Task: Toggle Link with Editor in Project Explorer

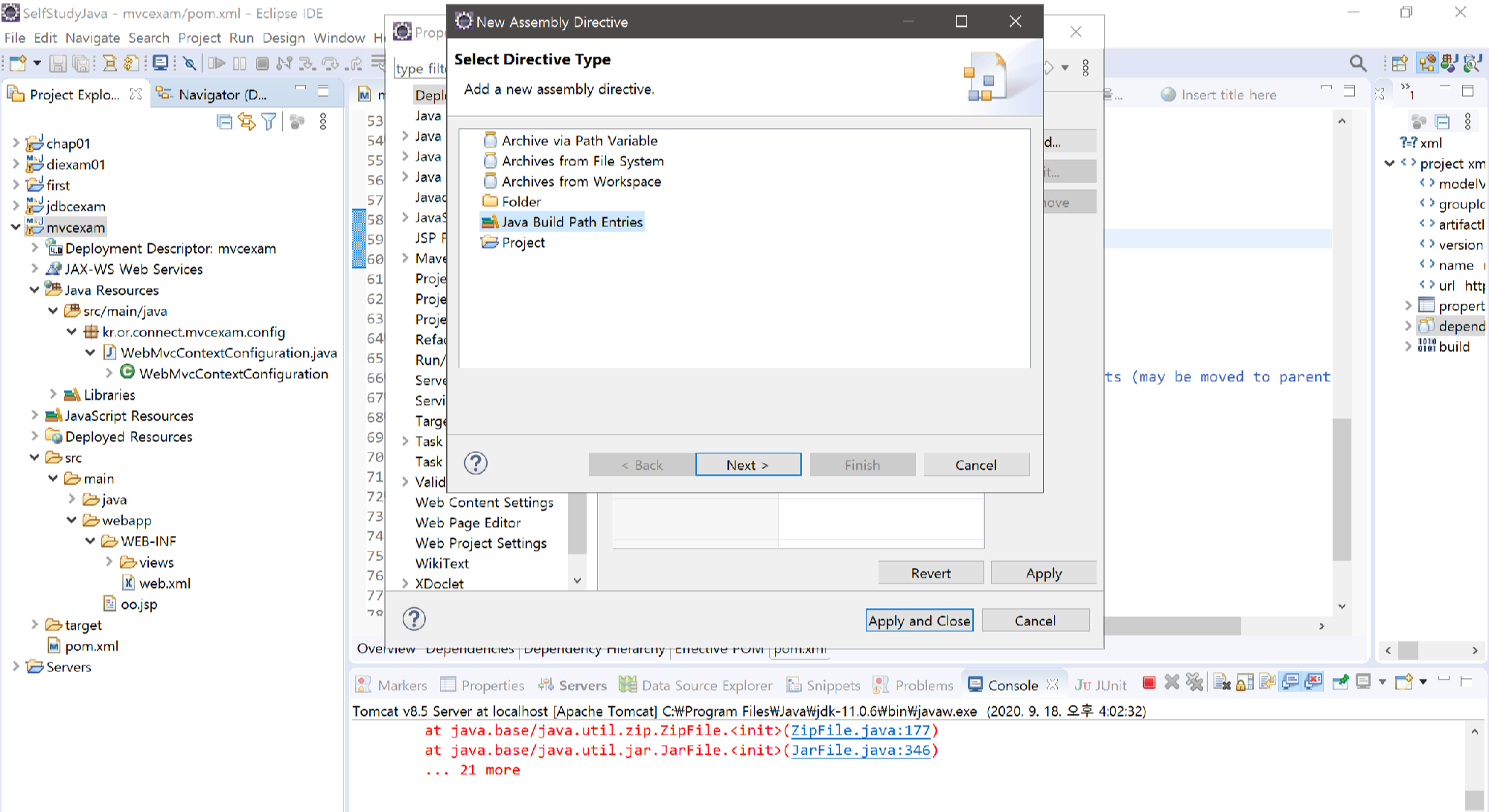Action: (246, 121)
